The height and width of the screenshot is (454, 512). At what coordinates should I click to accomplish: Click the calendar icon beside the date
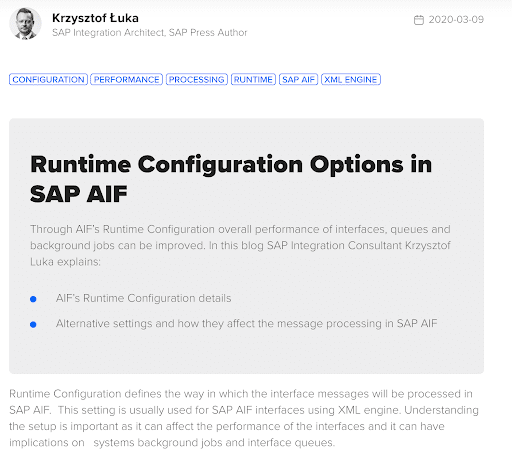click(419, 20)
